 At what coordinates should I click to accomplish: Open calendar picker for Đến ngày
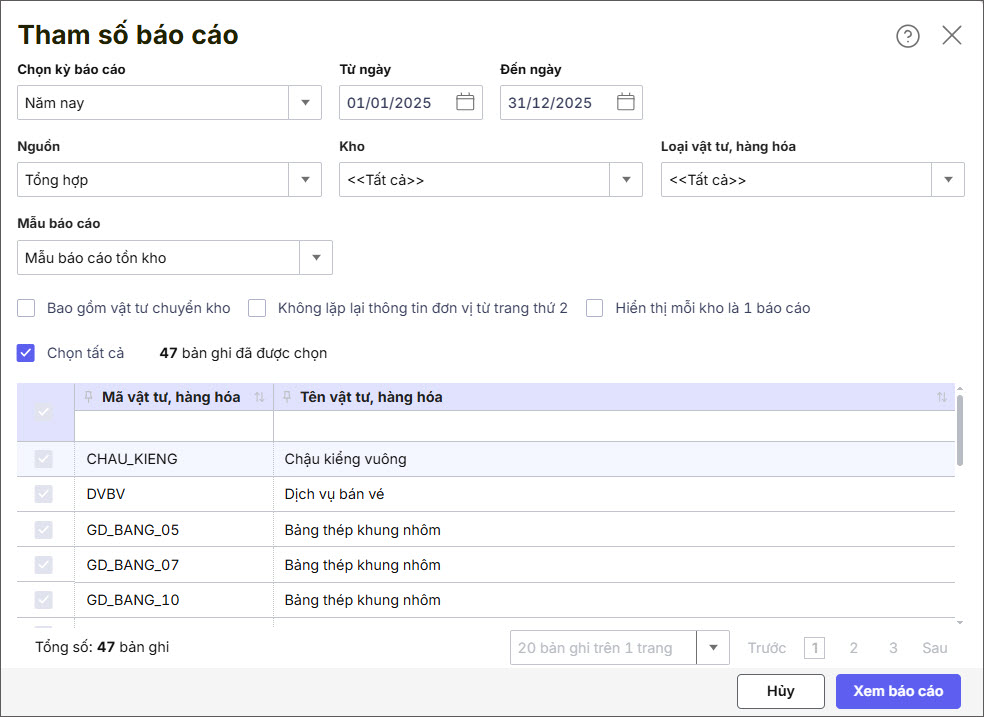point(626,102)
